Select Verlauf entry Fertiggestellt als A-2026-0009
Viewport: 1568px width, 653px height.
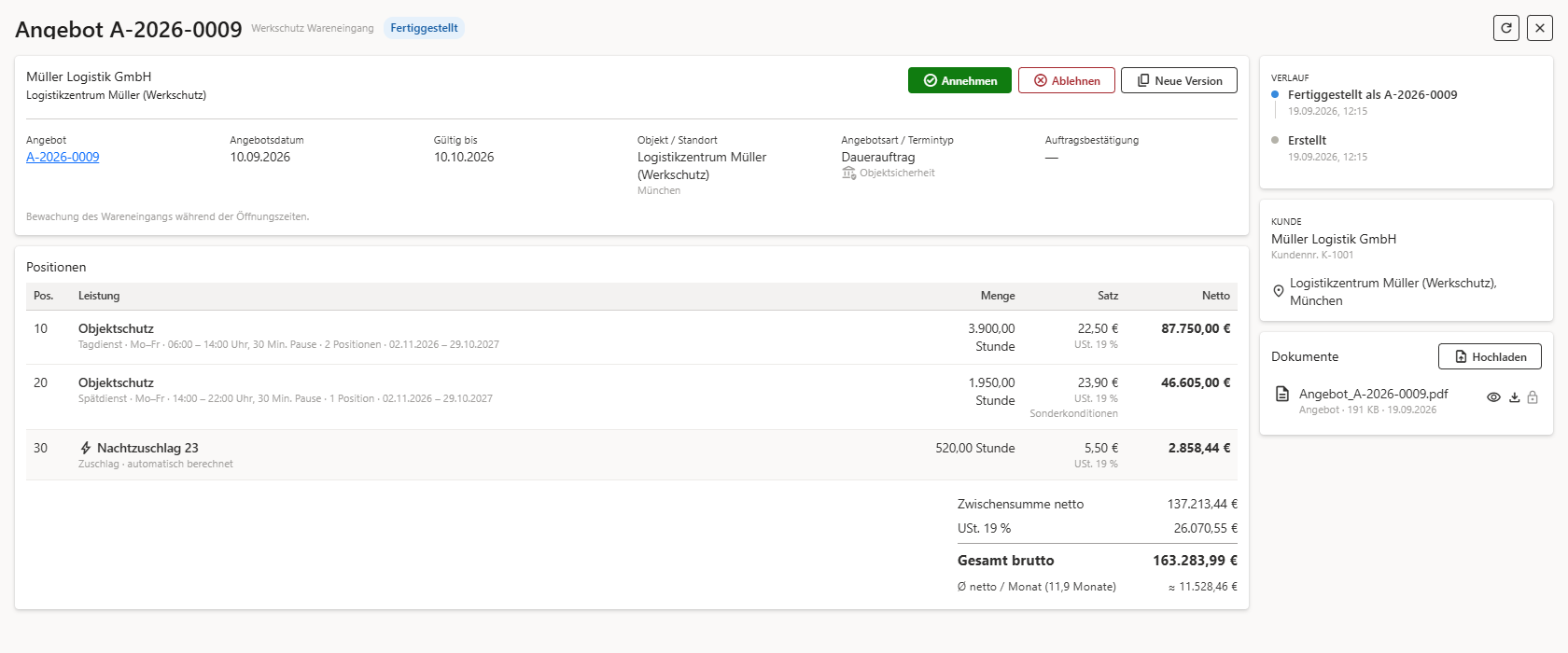coord(1372,94)
